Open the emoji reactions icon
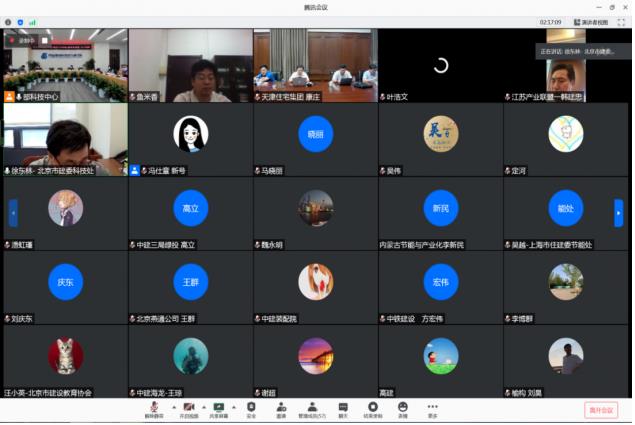This screenshot has height=425, width=635. tap(403, 410)
